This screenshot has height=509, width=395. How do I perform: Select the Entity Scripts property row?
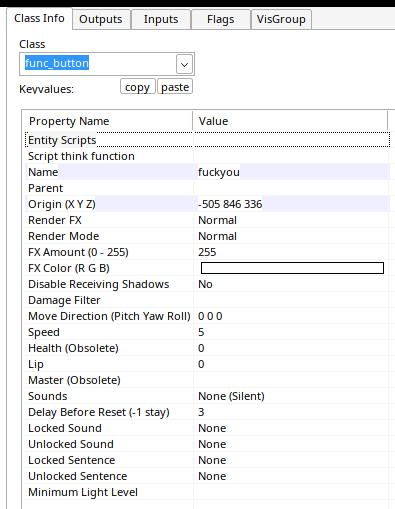pos(207,140)
